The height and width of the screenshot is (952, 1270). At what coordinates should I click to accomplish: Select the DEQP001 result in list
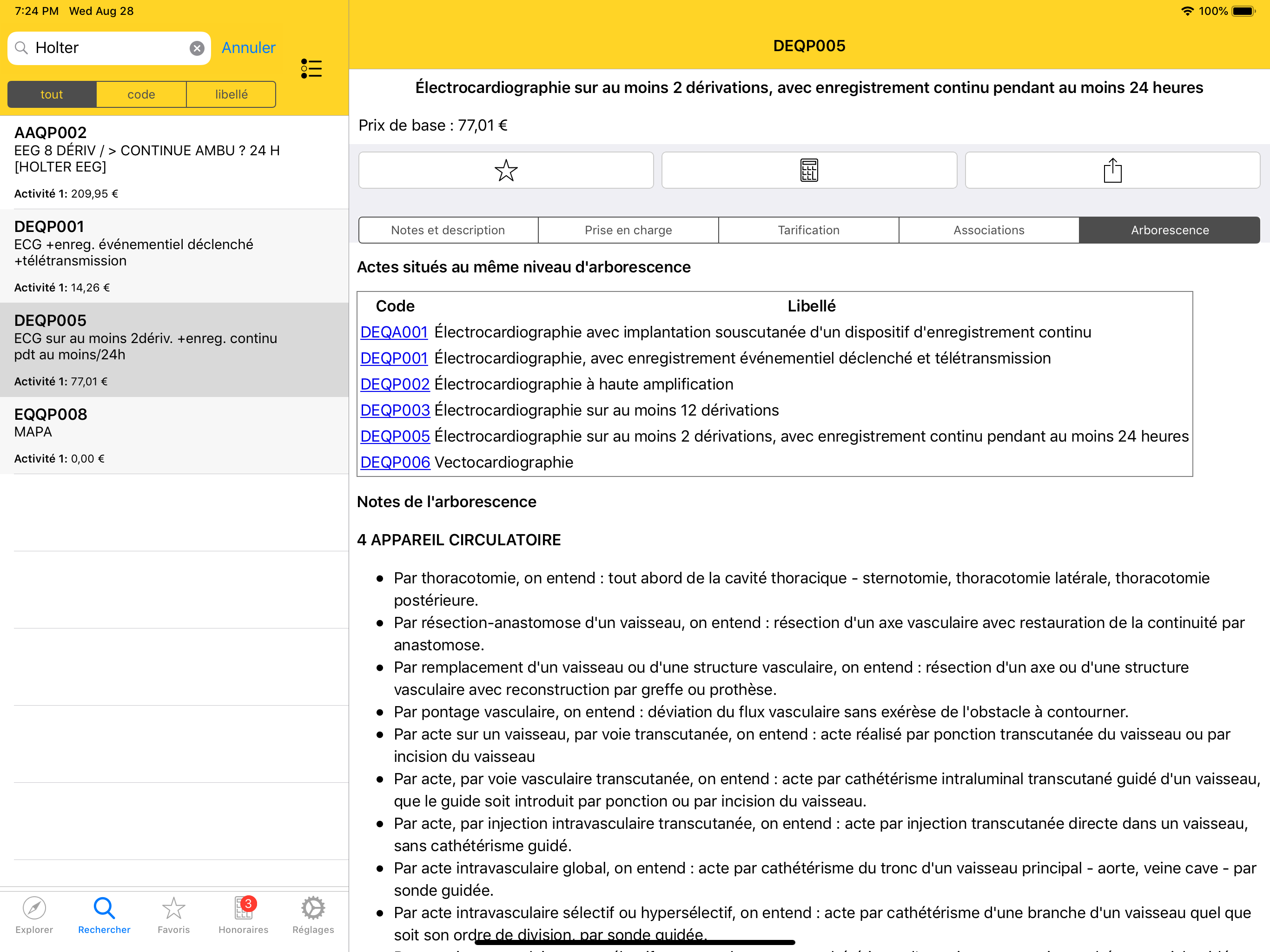coord(174,256)
